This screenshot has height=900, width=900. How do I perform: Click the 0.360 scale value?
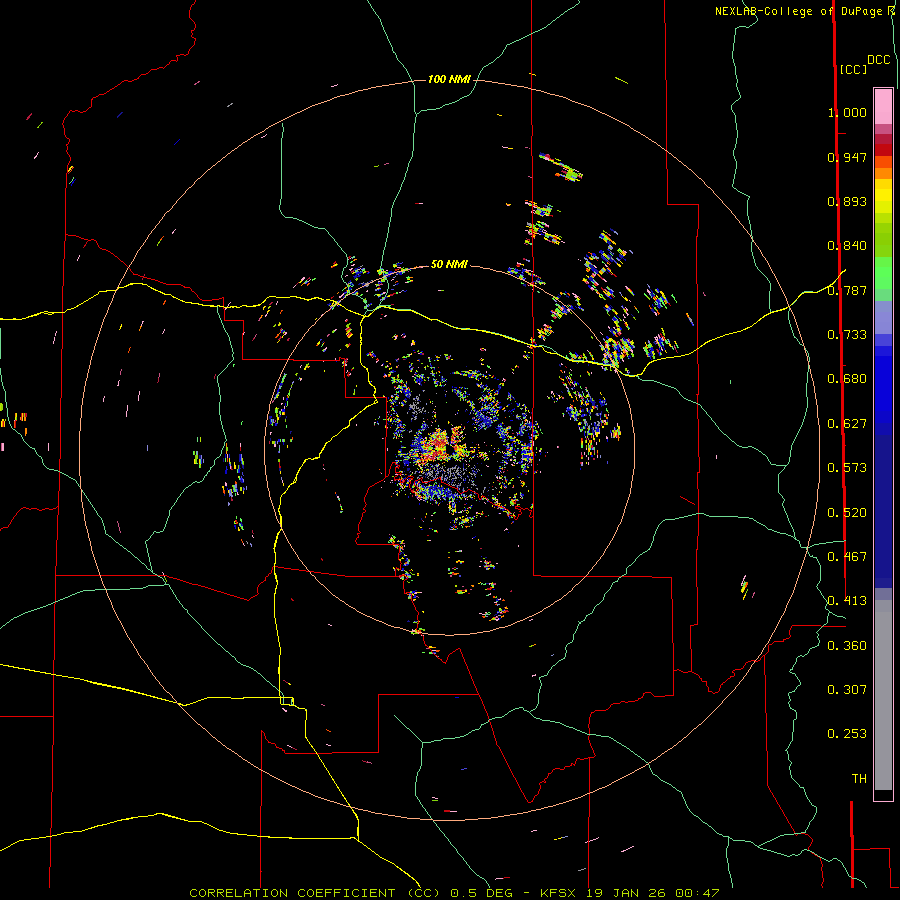847,646
